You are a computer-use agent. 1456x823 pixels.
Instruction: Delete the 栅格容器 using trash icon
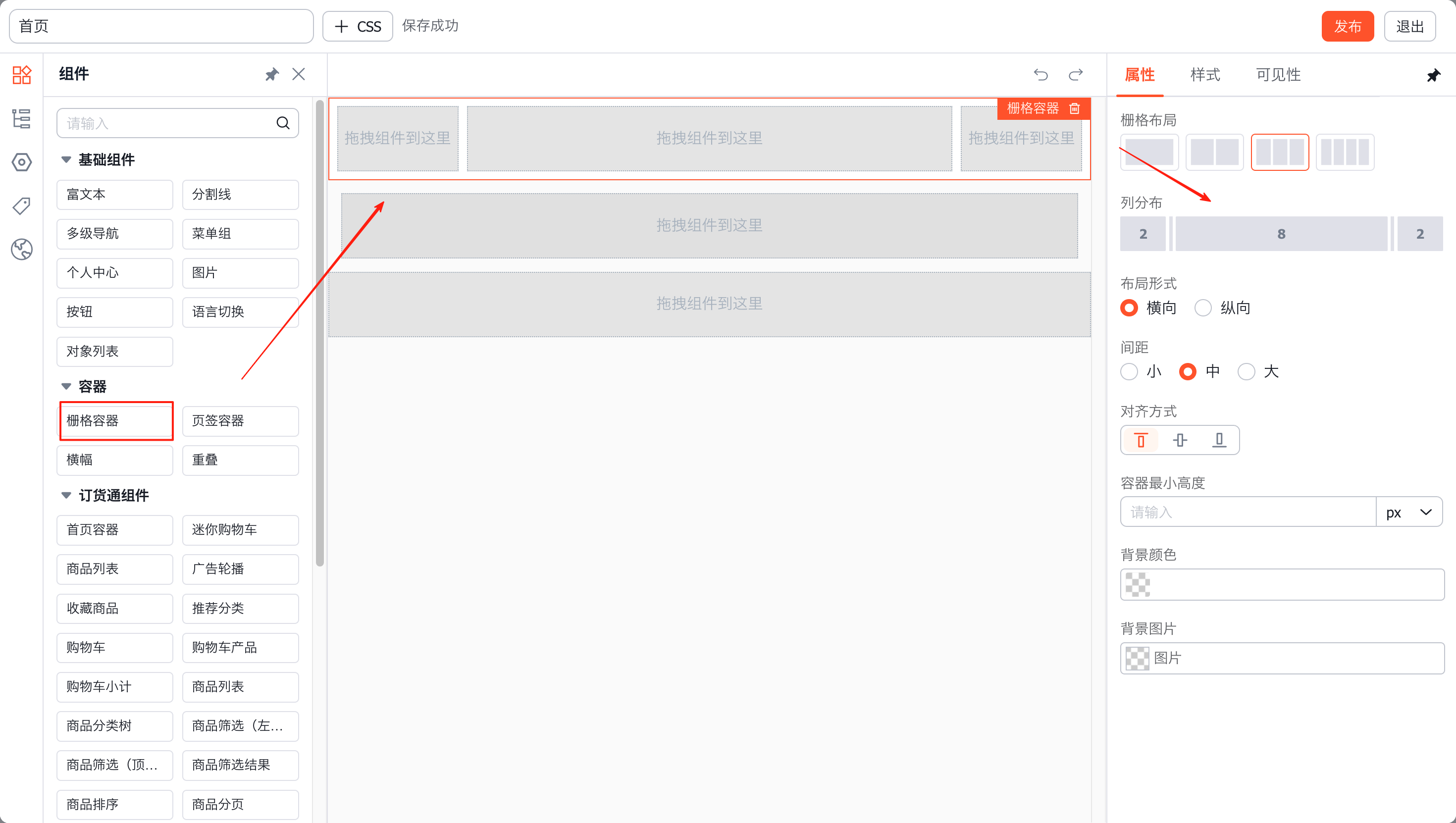point(1075,108)
